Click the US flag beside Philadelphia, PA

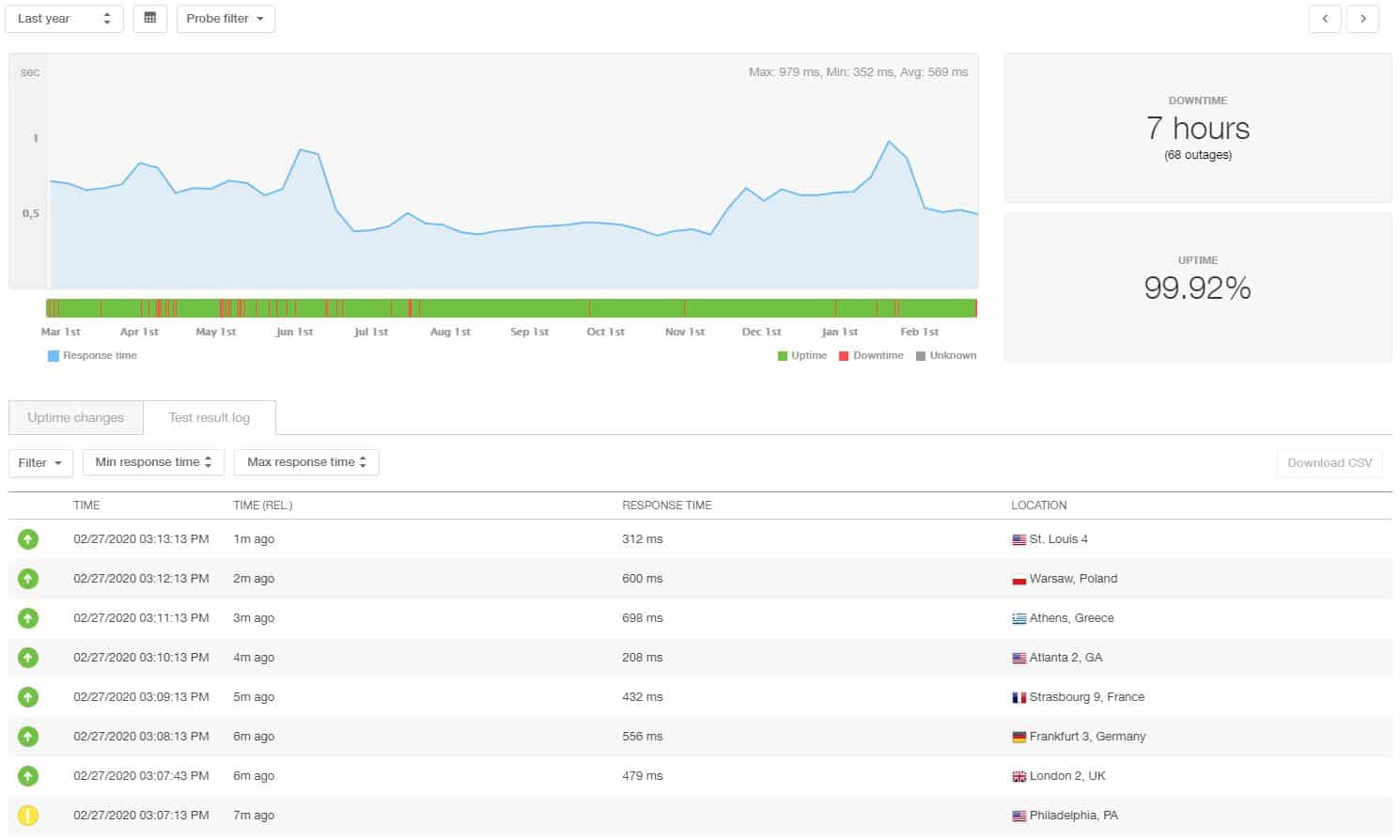click(x=1019, y=817)
